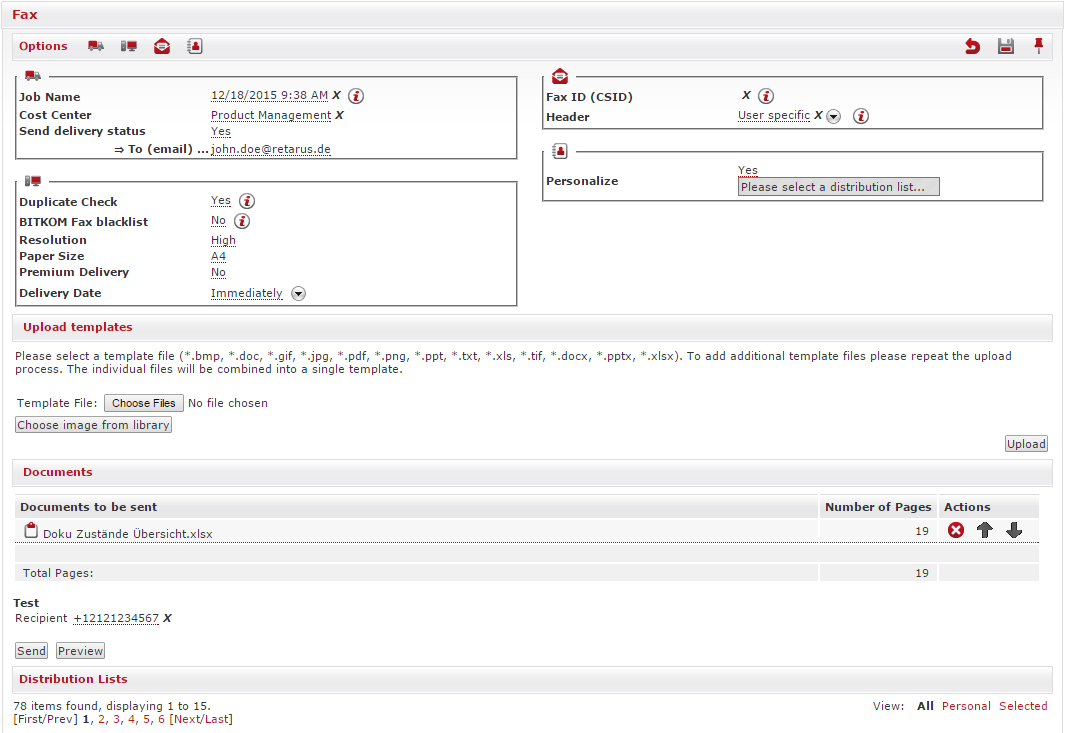Click the Choose image from library button

(x=94, y=425)
